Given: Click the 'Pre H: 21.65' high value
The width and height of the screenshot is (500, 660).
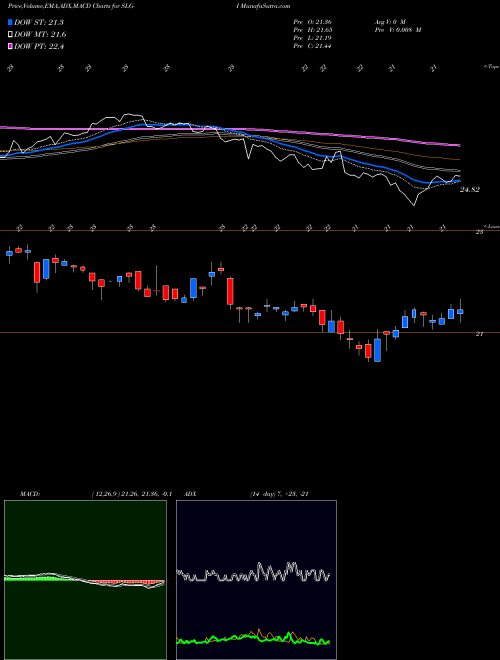Looking at the screenshot, I should coord(313,30).
